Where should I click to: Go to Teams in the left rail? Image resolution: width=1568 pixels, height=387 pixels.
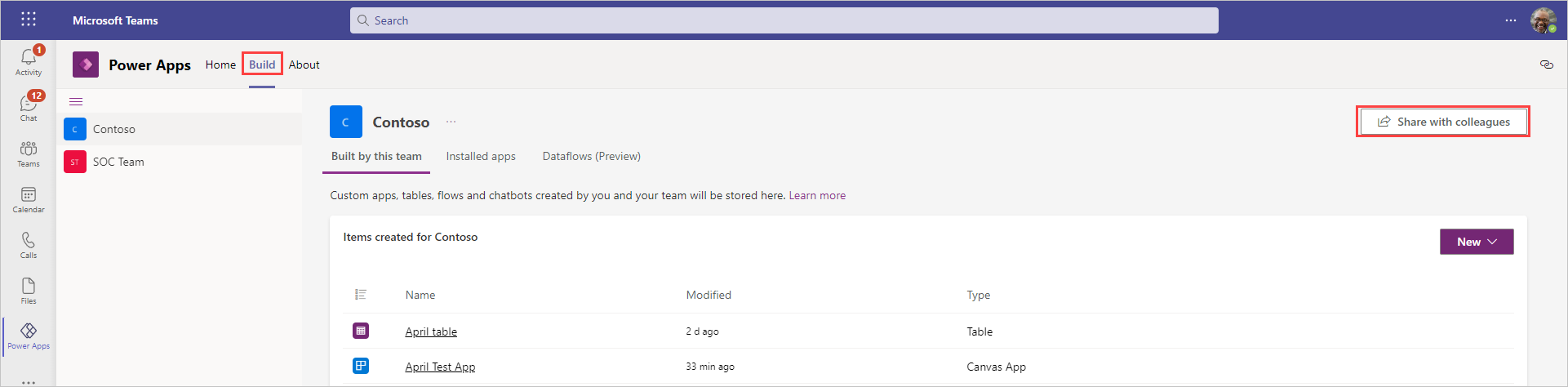point(29,153)
